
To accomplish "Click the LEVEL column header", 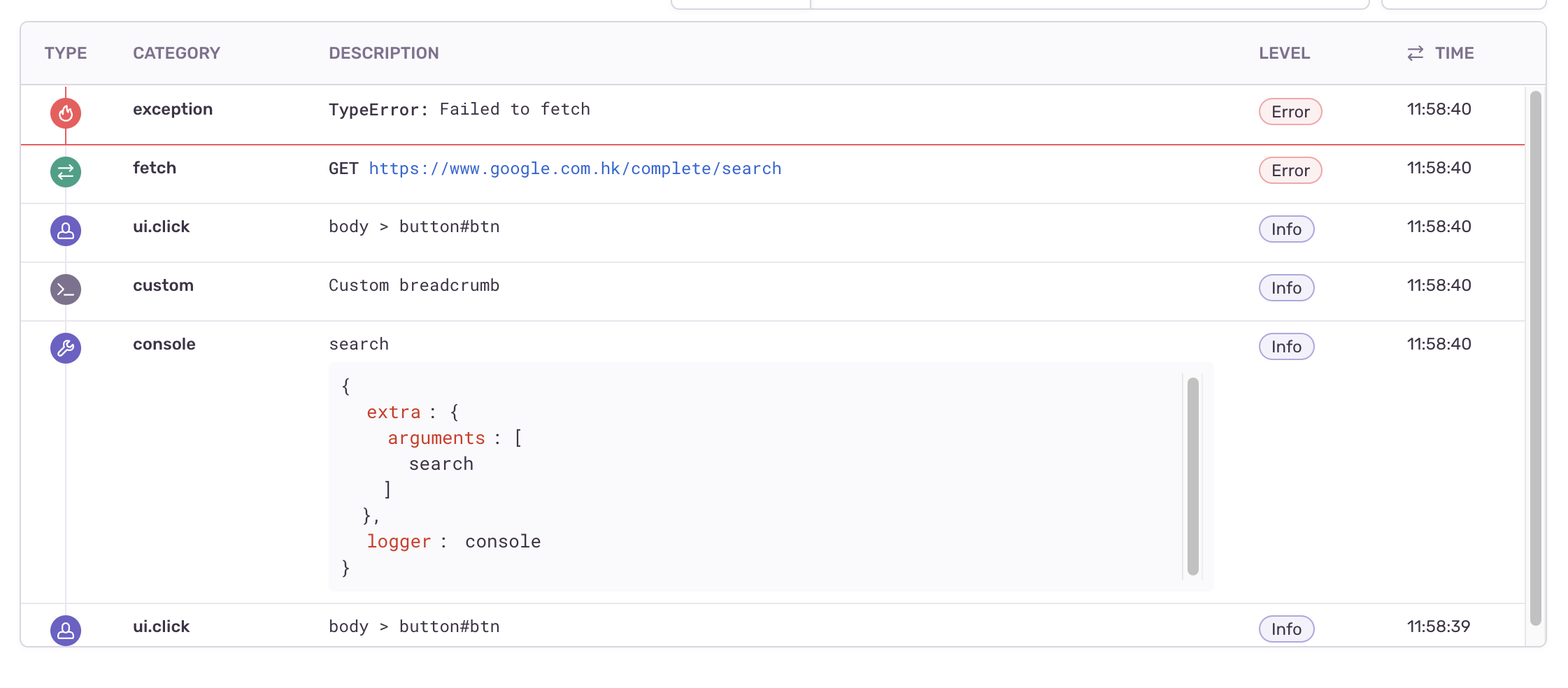I will (1284, 53).
